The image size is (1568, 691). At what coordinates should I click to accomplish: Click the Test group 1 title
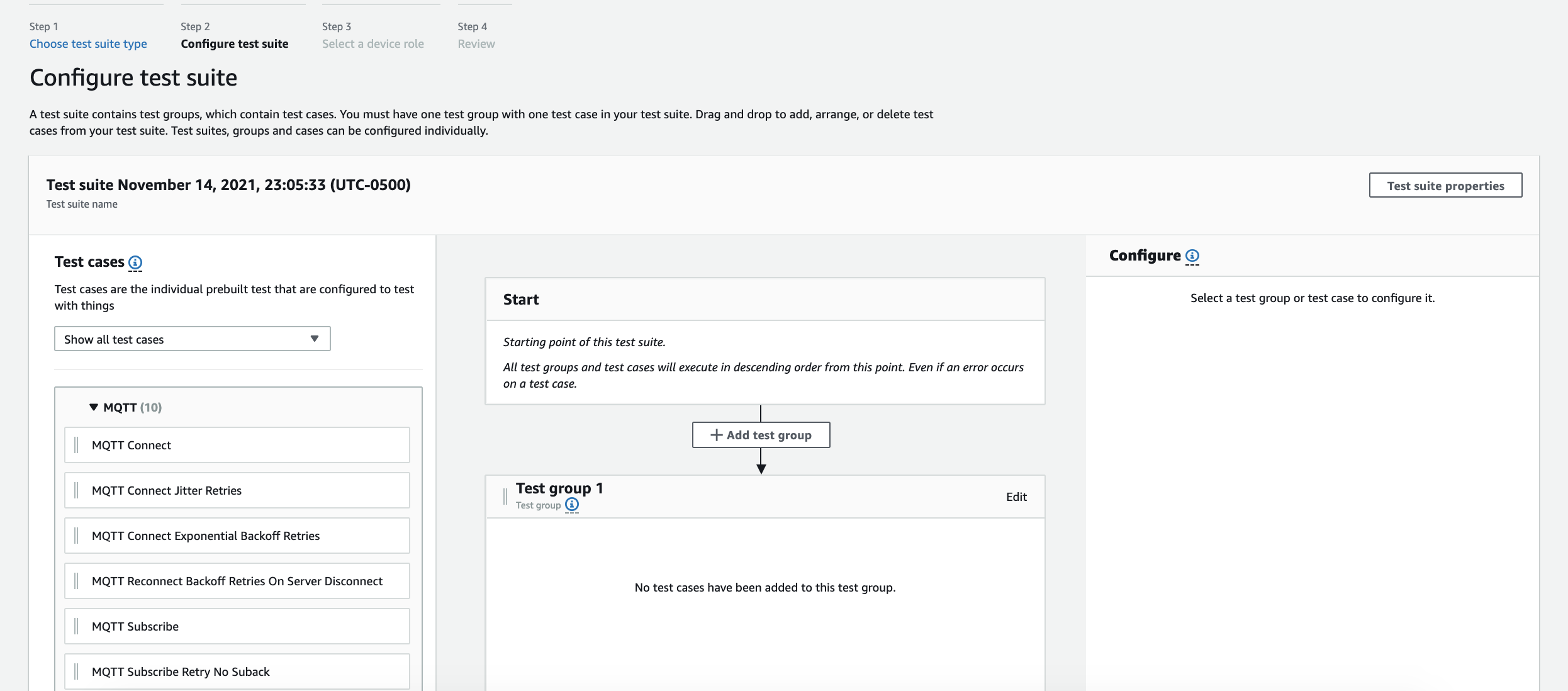point(559,488)
